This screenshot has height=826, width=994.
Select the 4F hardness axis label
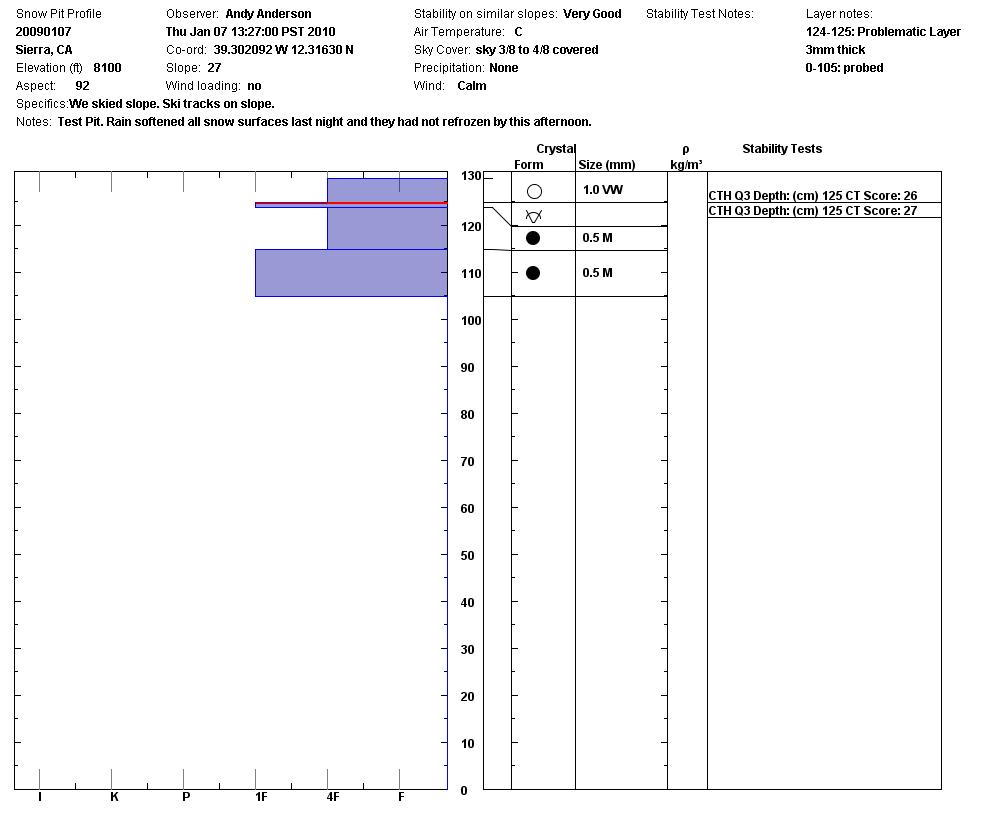[333, 797]
